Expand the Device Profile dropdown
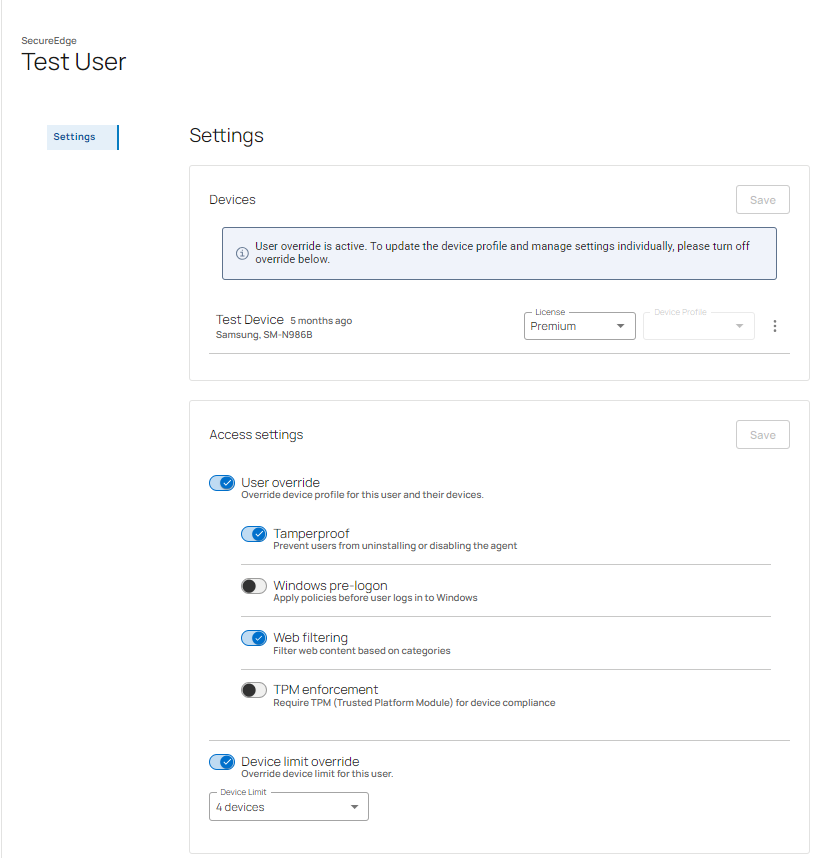This screenshot has width=818, height=858. click(698, 326)
